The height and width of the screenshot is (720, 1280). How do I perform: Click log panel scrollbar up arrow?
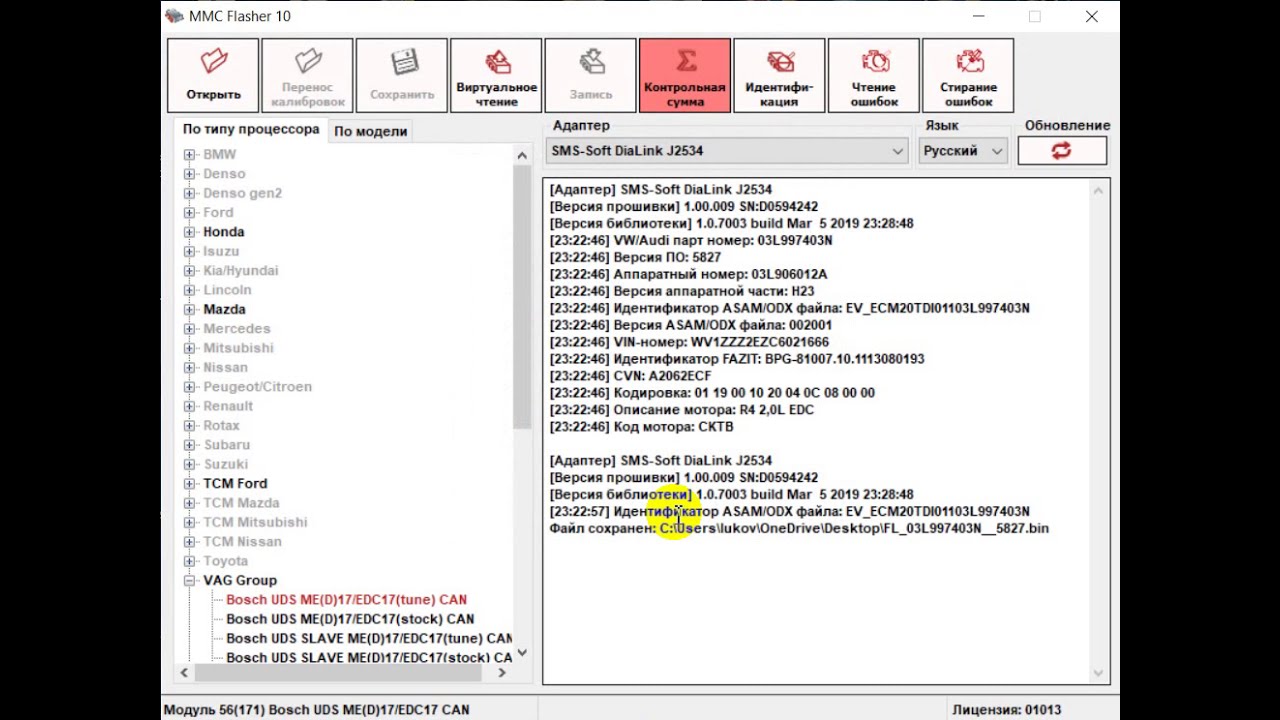(x=1099, y=190)
